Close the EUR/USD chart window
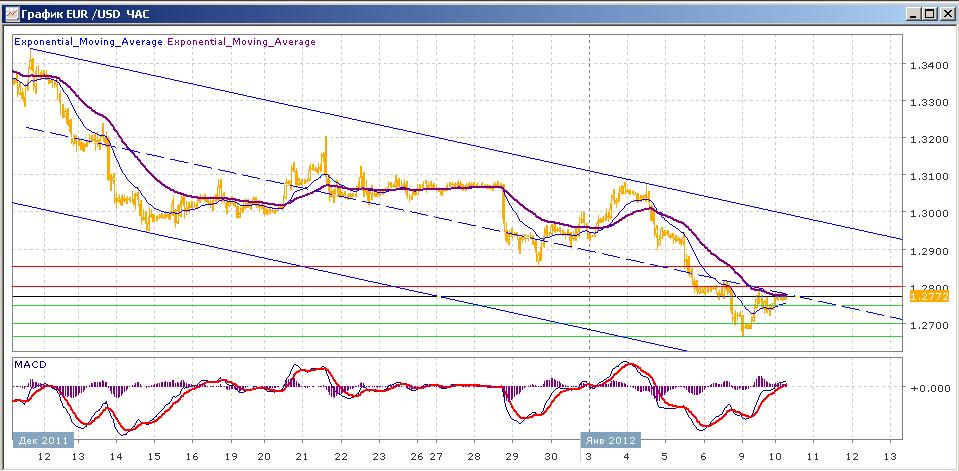Screen dimensions: 959x471 coord(946,13)
